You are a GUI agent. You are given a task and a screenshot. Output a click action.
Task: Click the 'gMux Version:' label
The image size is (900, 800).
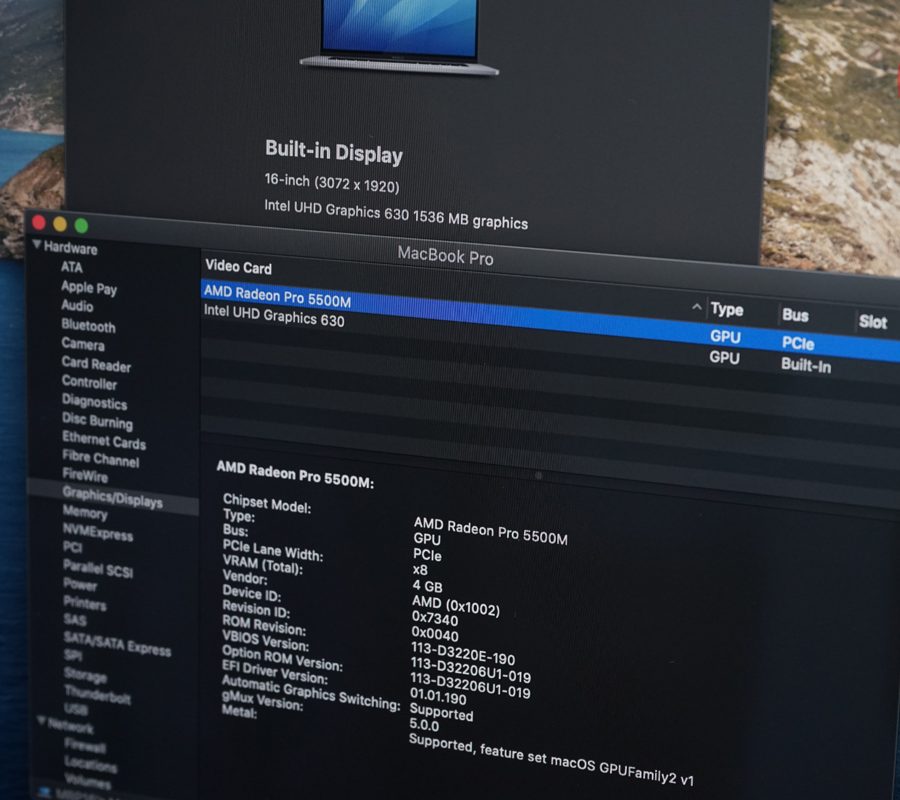click(x=262, y=701)
